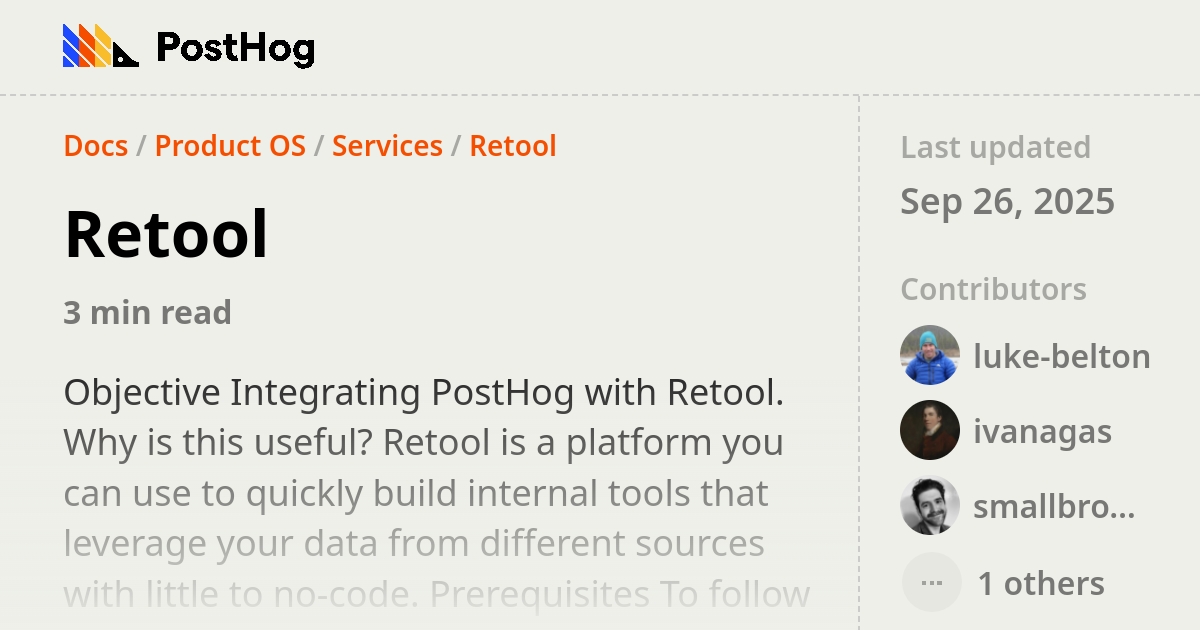Click smallbro's avatar photo
Viewport: 1200px width, 630px height.
point(930,506)
